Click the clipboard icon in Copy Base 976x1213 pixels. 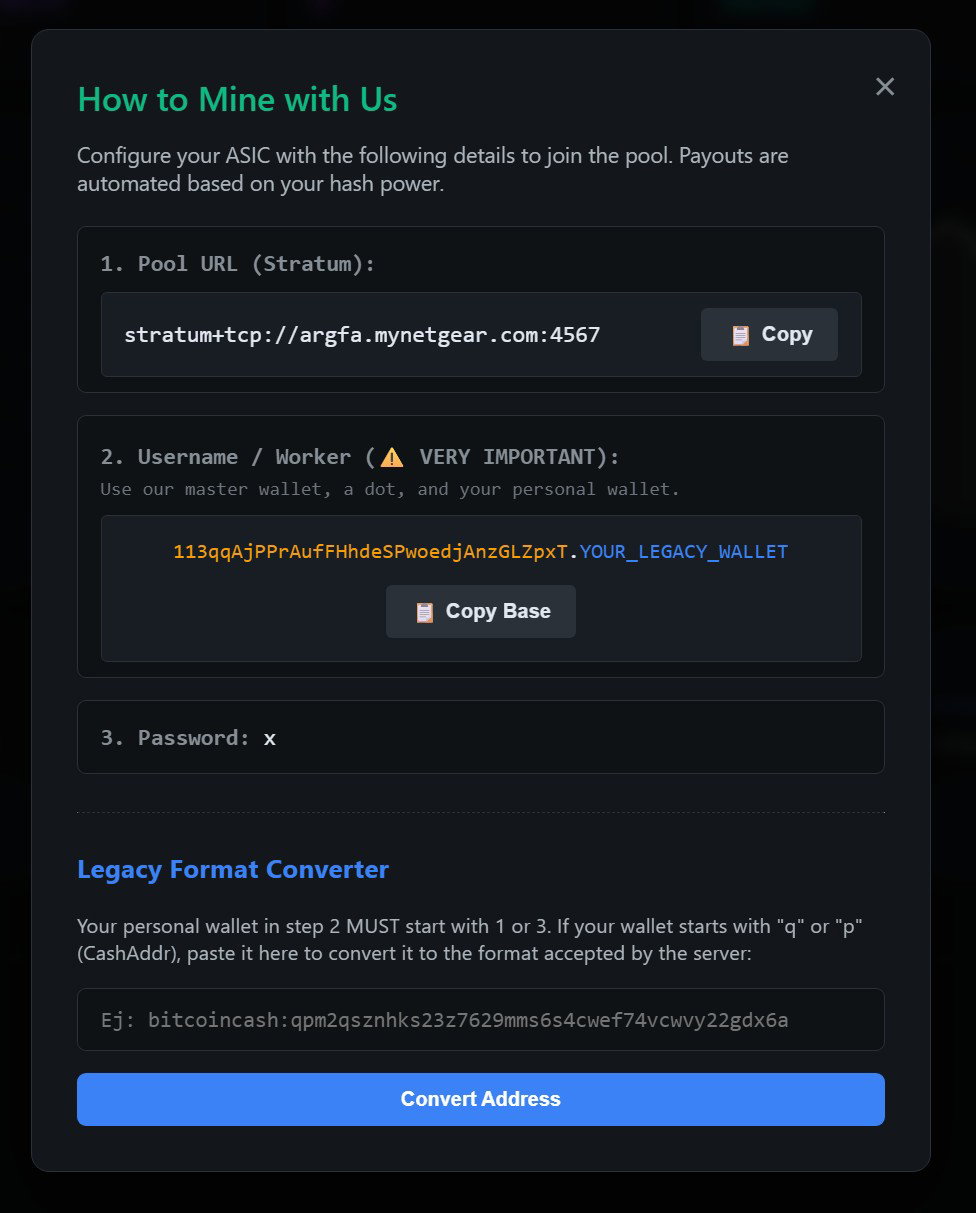[x=425, y=612]
